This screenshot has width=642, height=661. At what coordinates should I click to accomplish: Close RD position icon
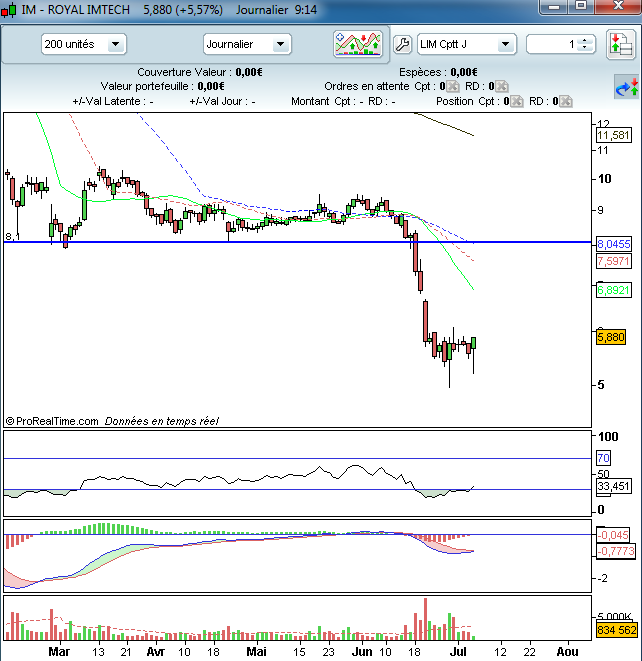pos(566,102)
